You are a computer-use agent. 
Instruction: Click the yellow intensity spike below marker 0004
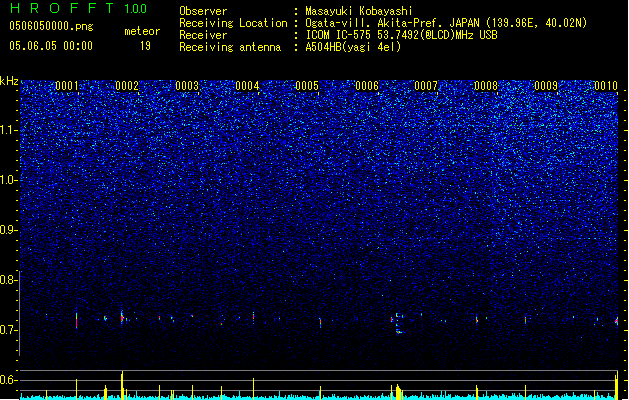[253, 388]
